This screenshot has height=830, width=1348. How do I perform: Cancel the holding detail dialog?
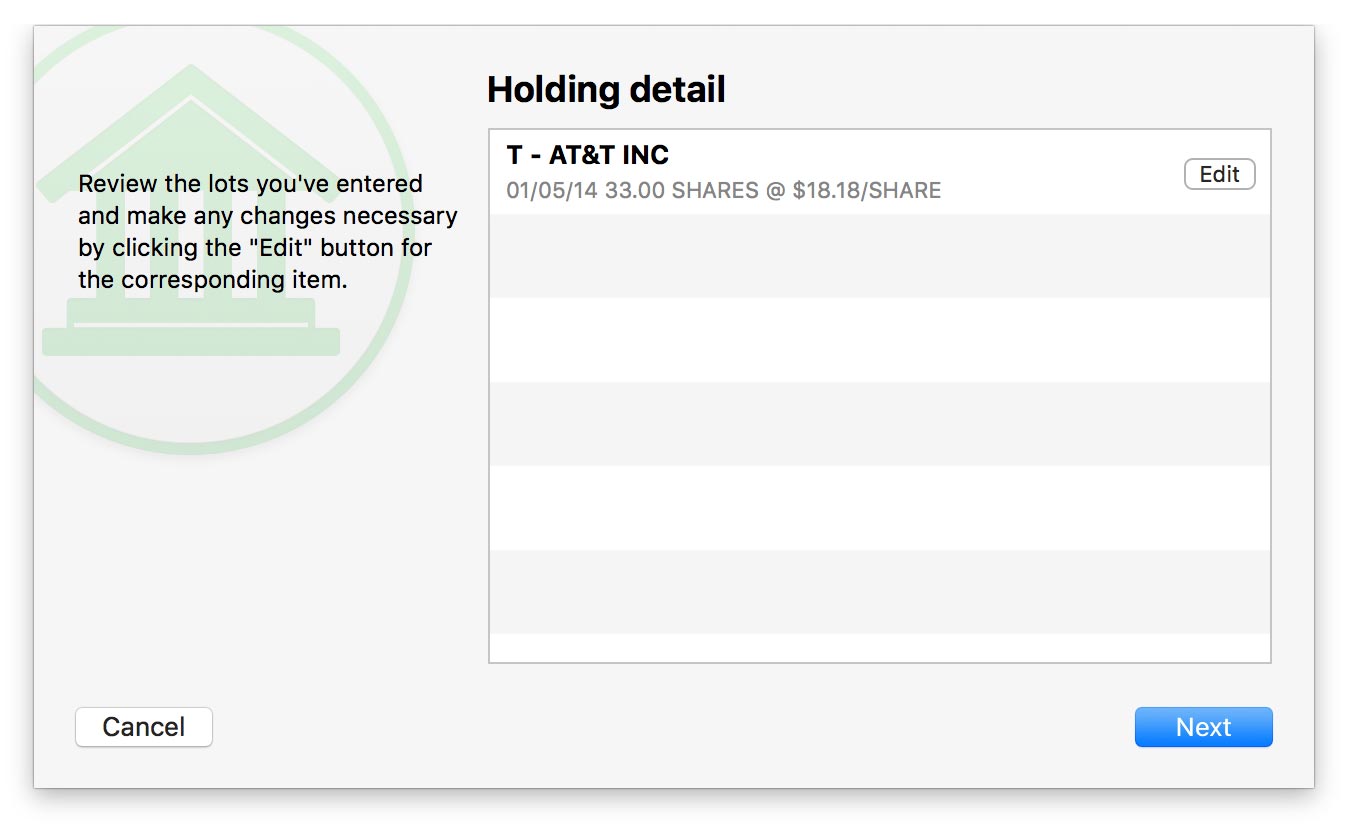tap(144, 727)
